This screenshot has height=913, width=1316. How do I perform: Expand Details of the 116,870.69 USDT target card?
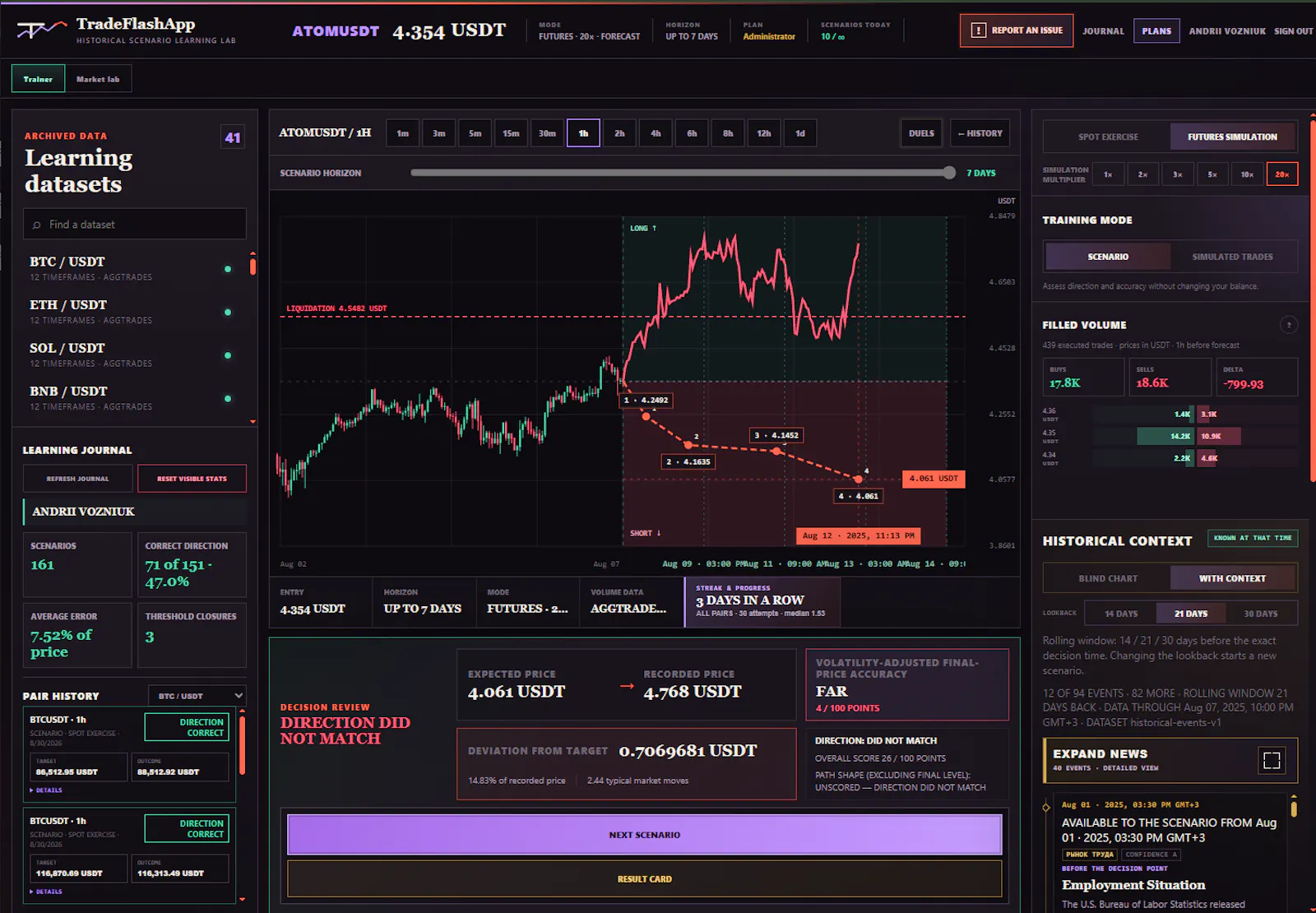pos(46,892)
